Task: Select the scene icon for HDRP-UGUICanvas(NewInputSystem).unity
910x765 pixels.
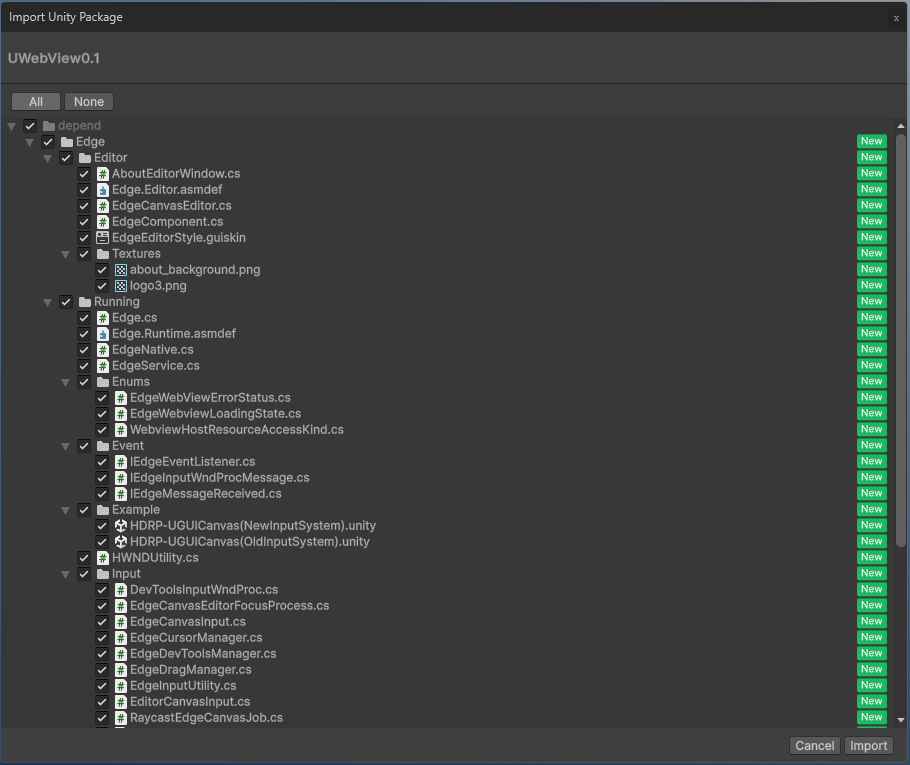Action: coord(118,525)
